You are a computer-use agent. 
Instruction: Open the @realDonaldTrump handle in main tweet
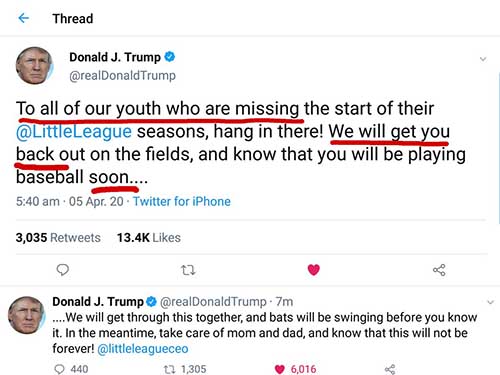coord(122,76)
